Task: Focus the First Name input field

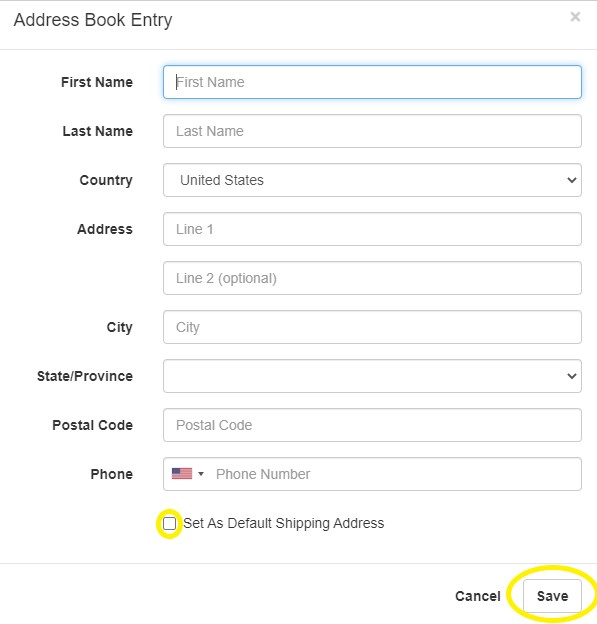Action: tap(372, 82)
